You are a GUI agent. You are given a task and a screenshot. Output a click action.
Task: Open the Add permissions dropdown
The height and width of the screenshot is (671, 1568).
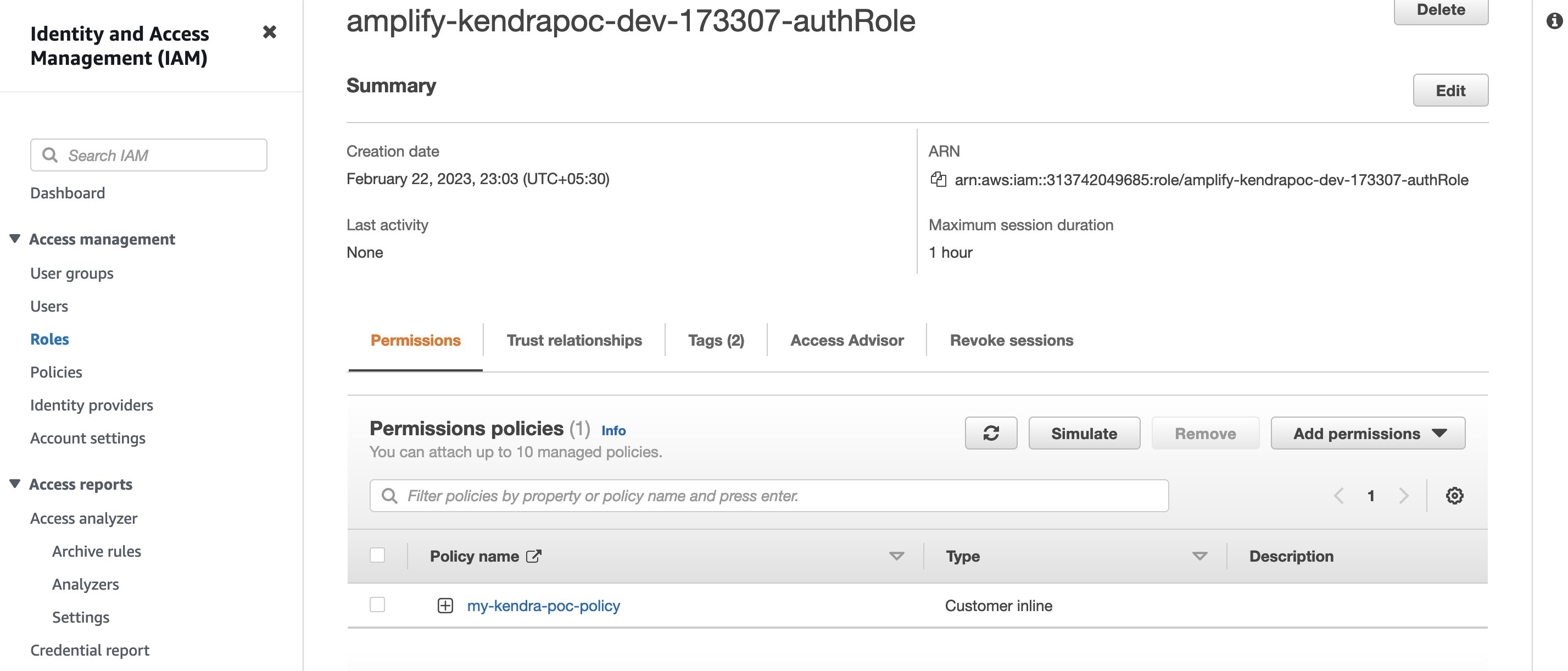click(1367, 433)
